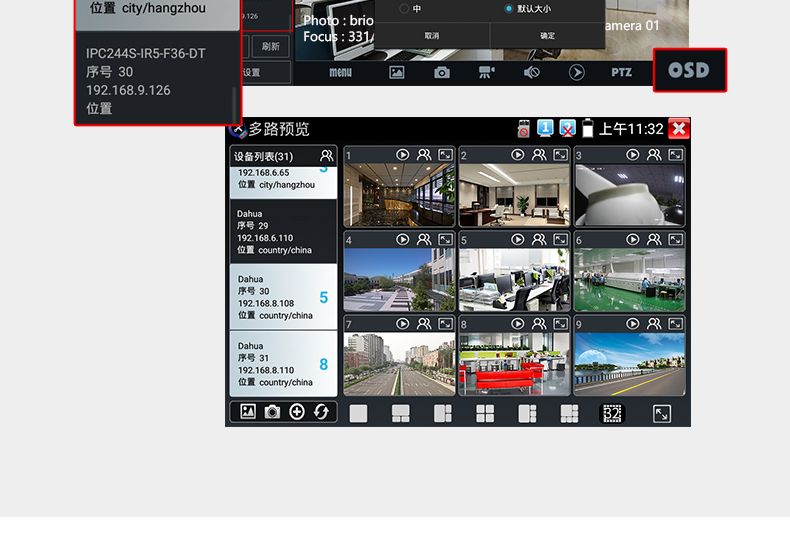
Task: Open users icon on channel 5
Action: (x=539, y=239)
